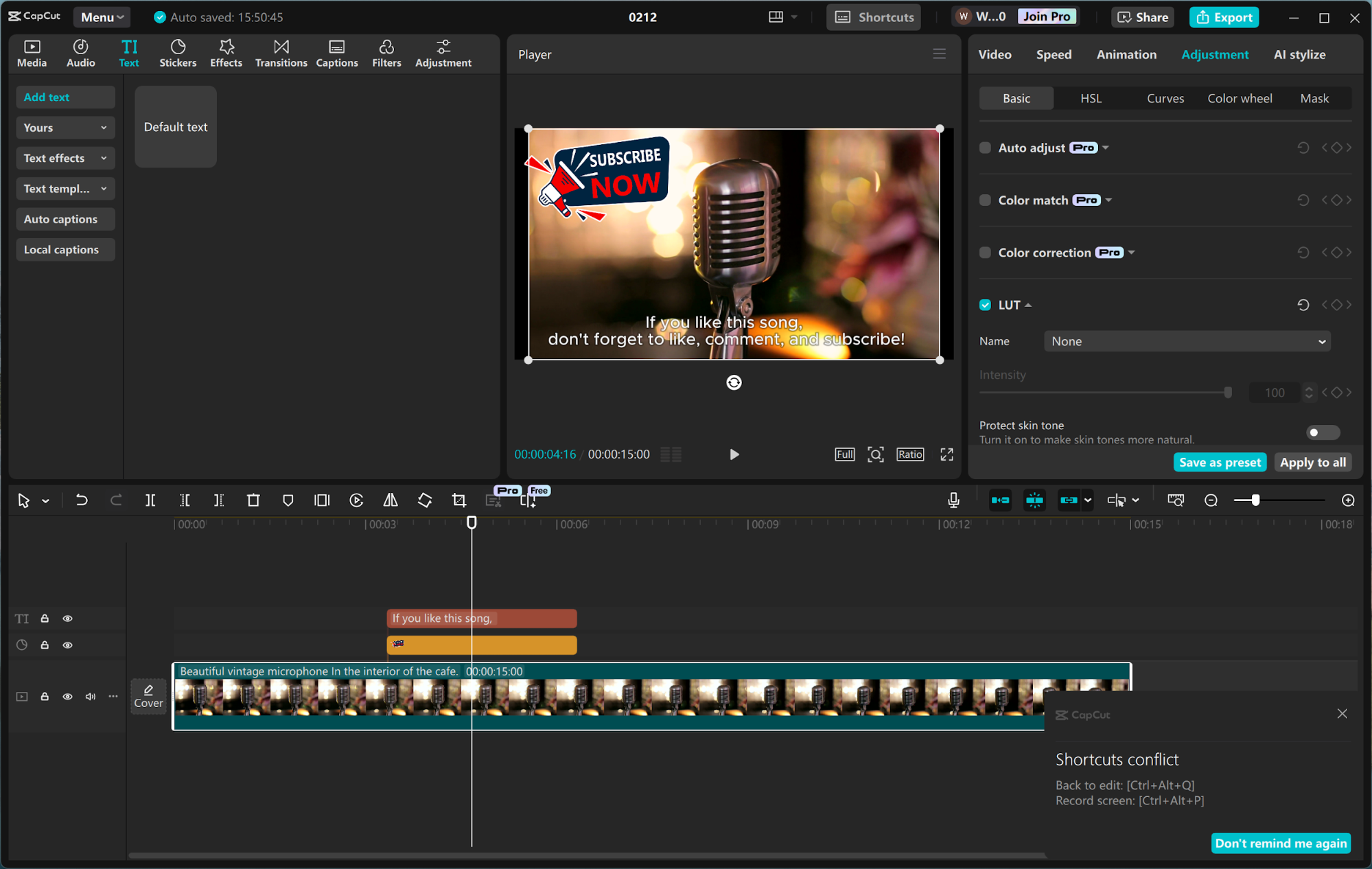
Task: Hide the text track with eye icon
Action: click(x=67, y=618)
